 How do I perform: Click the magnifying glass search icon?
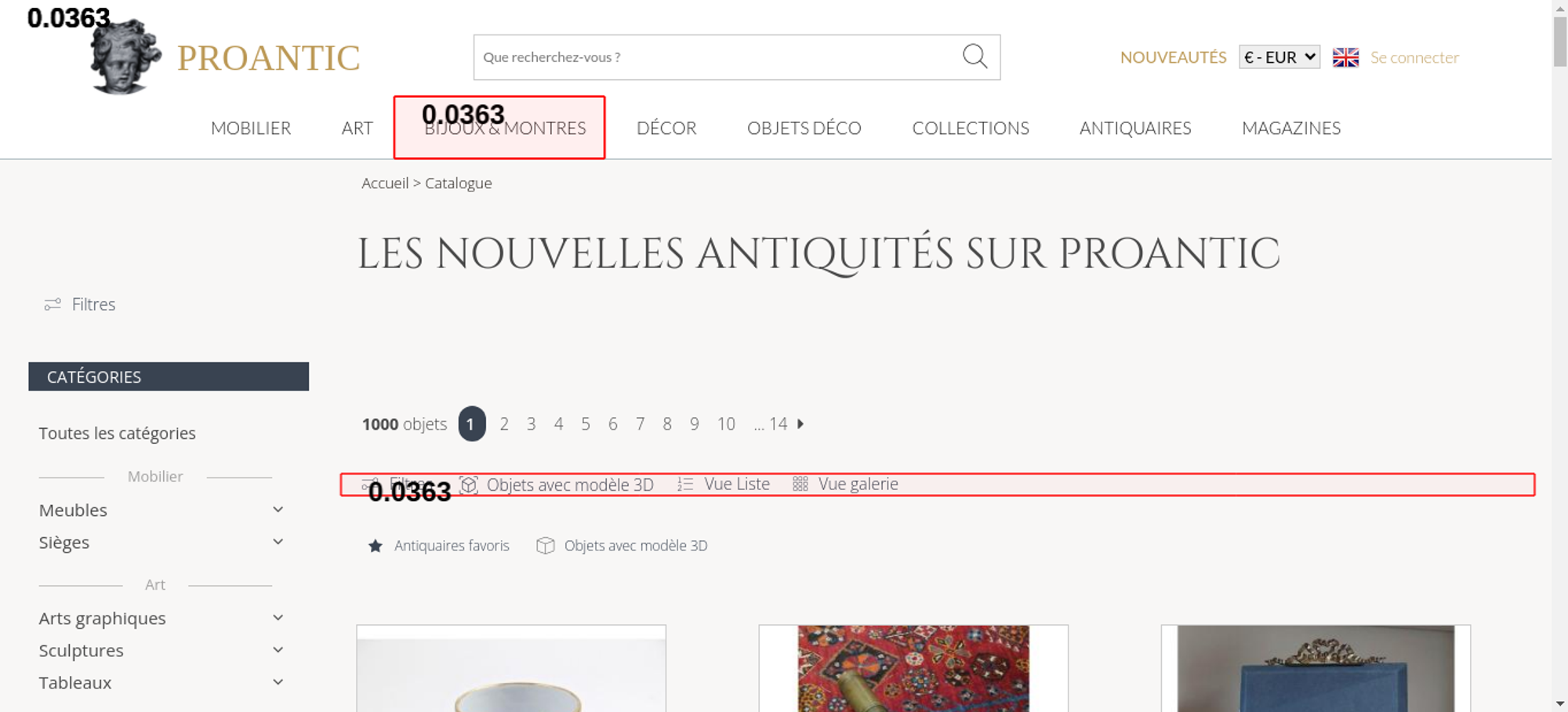tap(975, 56)
